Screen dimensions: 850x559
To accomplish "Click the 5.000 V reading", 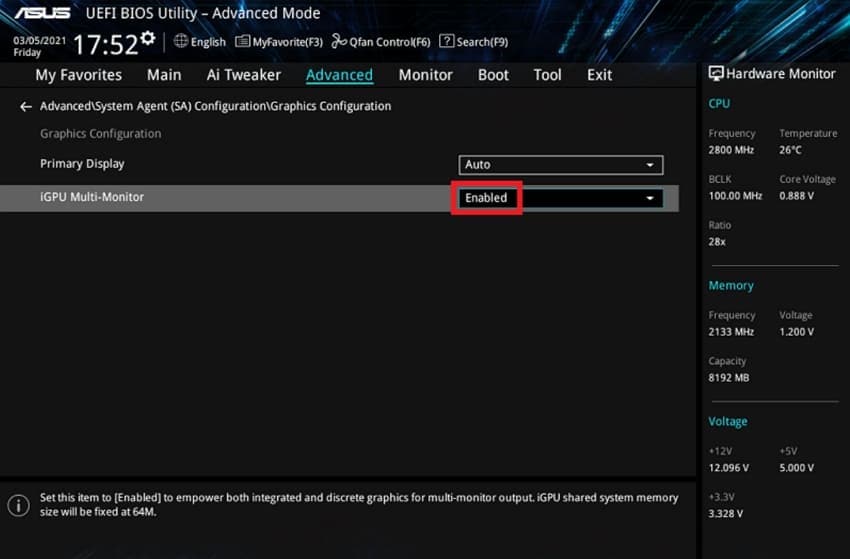I will click(796, 468).
